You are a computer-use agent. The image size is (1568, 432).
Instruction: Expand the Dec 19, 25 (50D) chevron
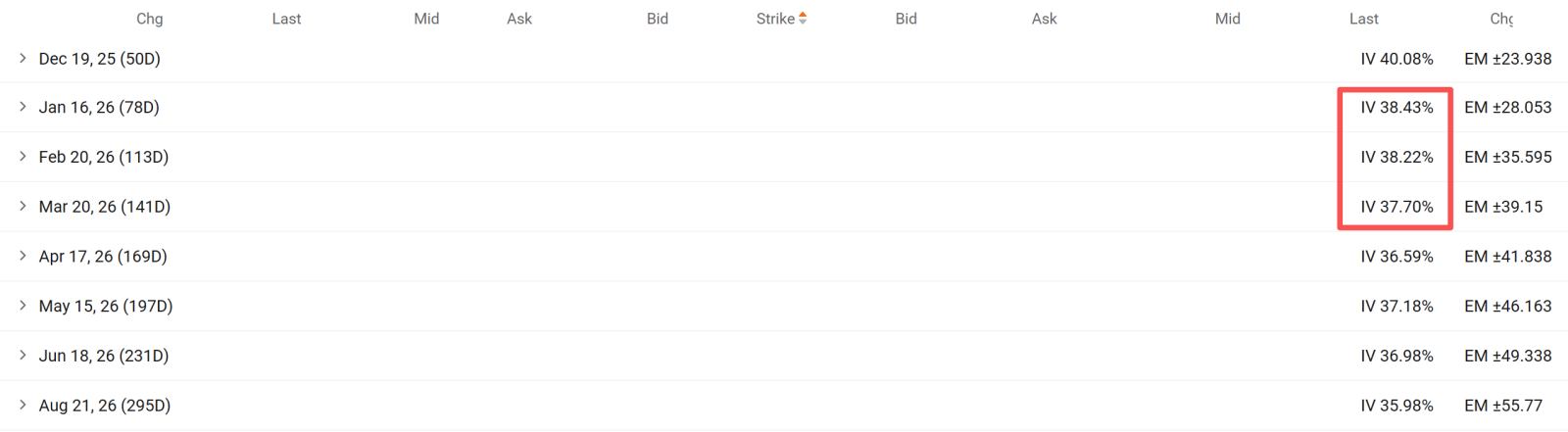point(23,59)
